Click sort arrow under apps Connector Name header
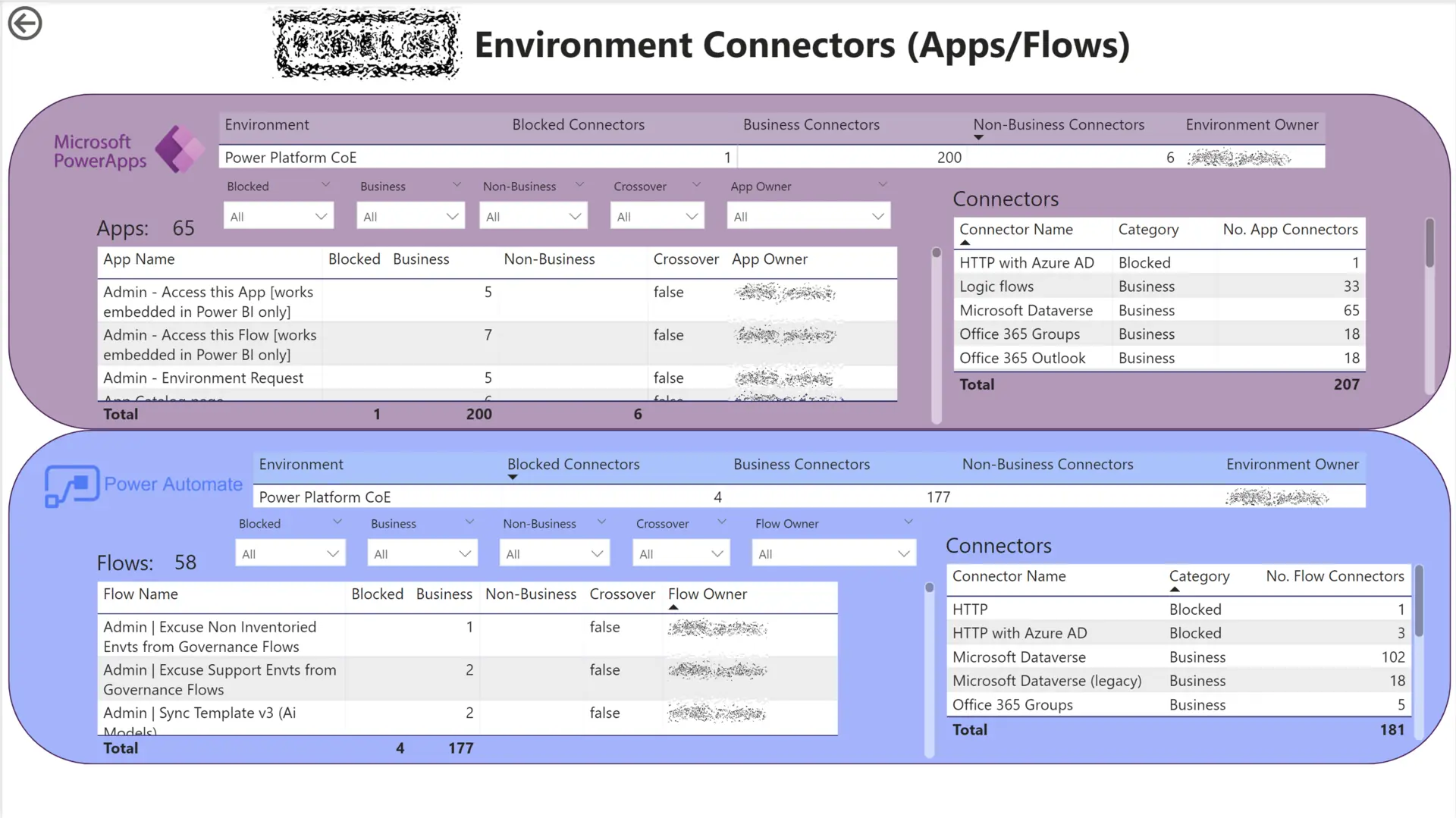The image size is (1456, 818). click(x=965, y=243)
